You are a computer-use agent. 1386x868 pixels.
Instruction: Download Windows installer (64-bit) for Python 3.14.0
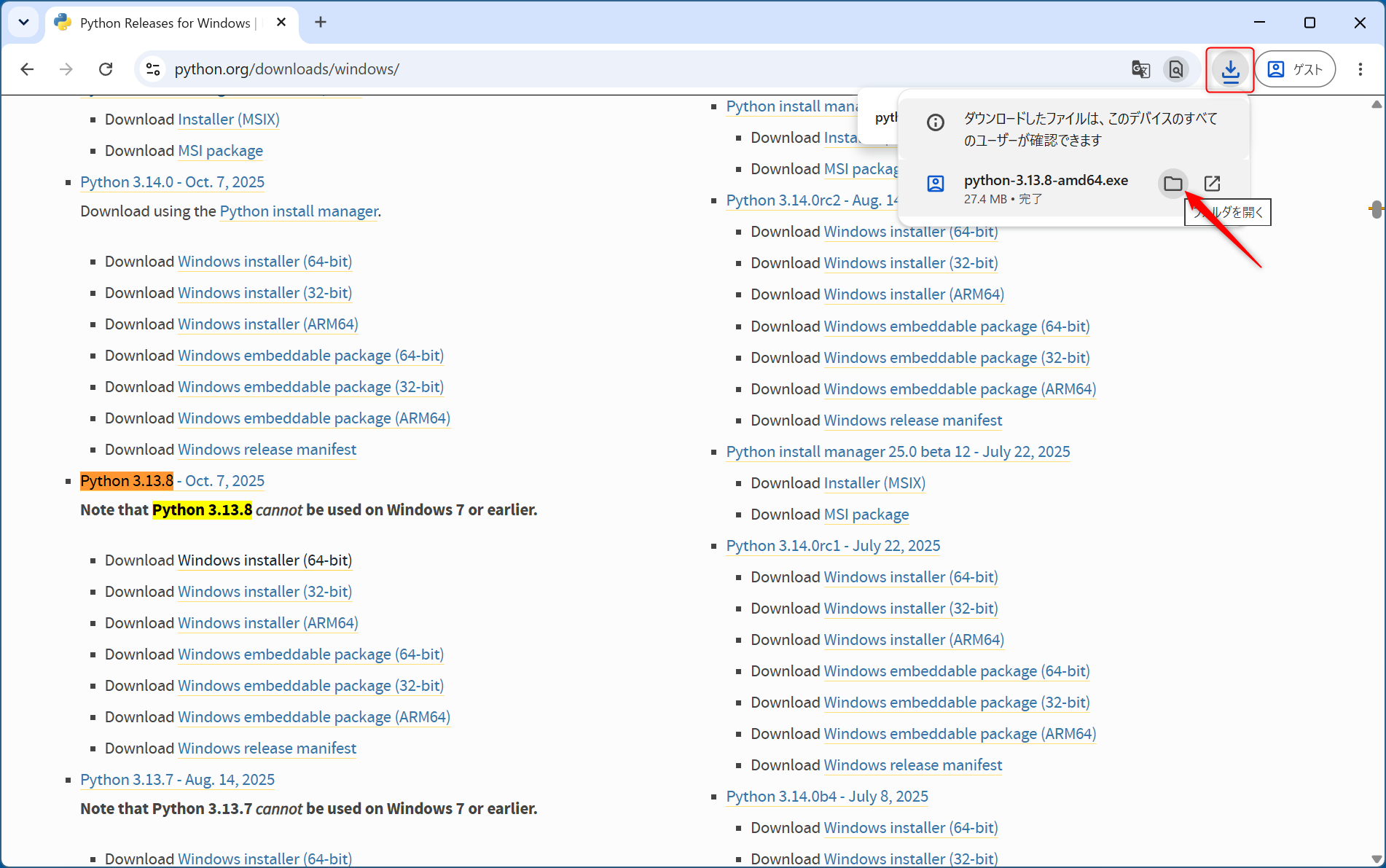click(265, 262)
